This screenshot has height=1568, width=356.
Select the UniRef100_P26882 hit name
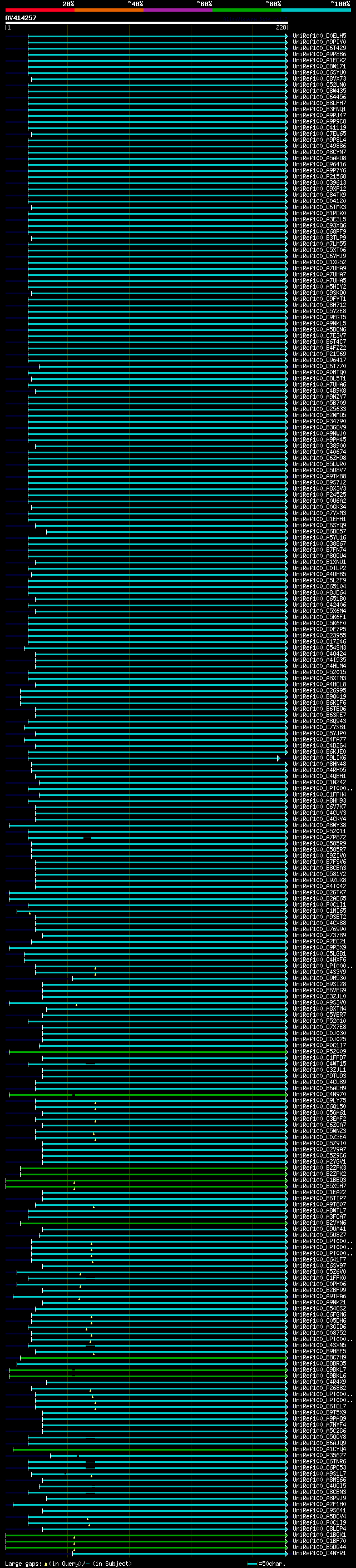(319, 1388)
